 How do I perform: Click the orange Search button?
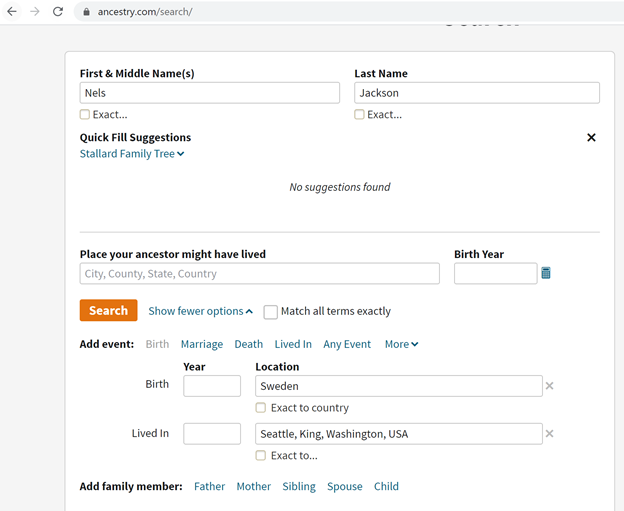coord(108,310)
